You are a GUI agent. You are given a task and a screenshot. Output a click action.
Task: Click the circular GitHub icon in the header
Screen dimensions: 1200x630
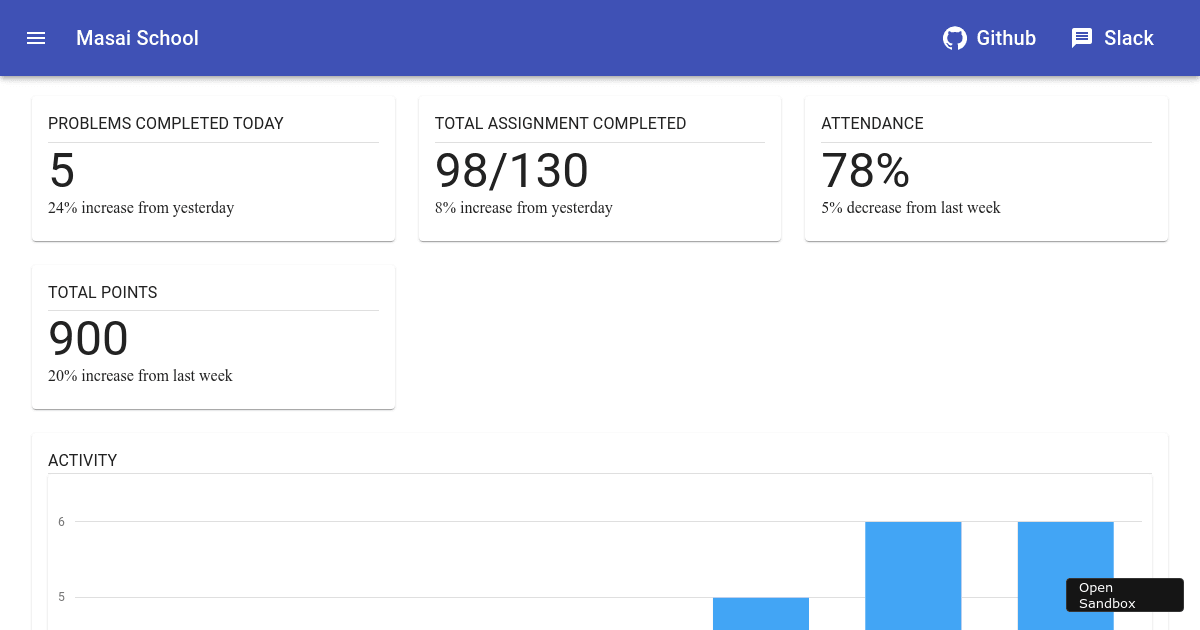(x=955, y=38)
